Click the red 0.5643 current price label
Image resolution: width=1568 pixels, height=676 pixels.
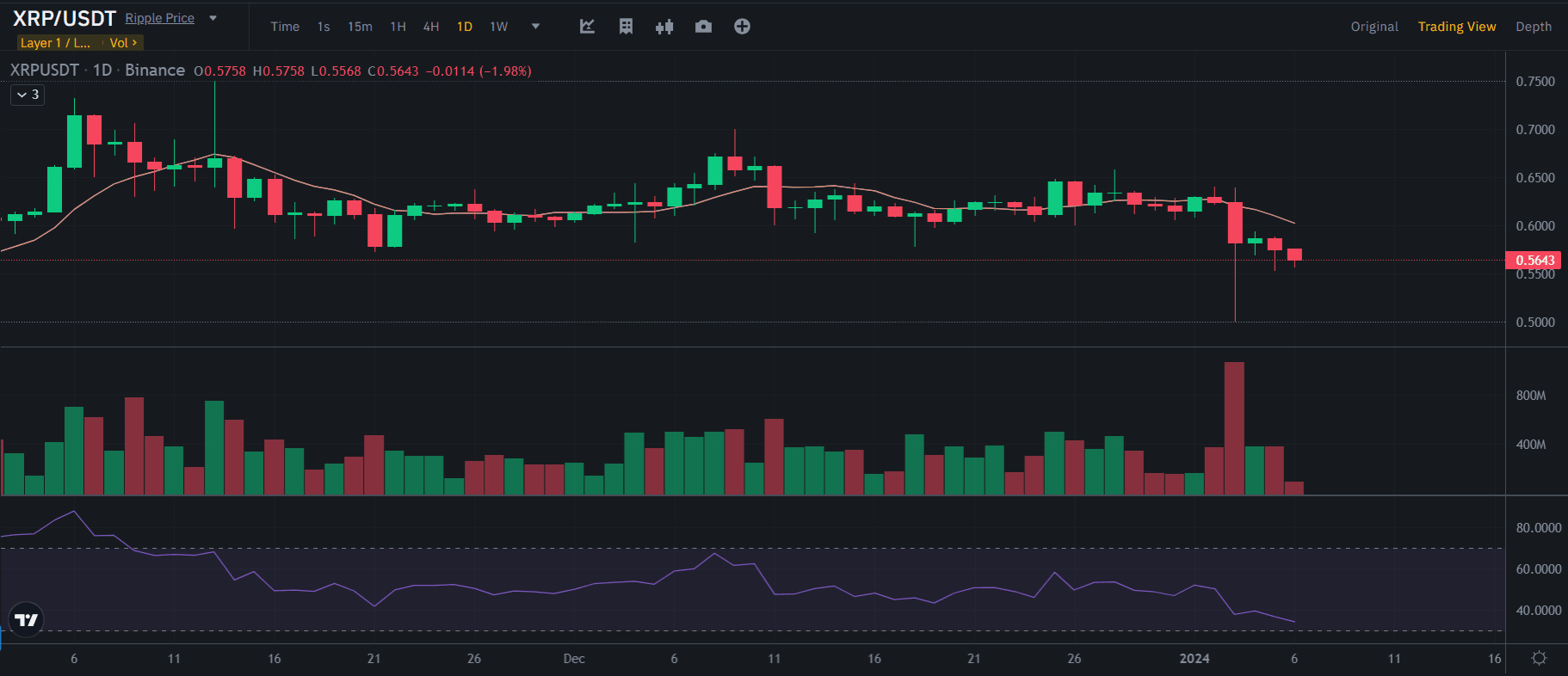1534,260
